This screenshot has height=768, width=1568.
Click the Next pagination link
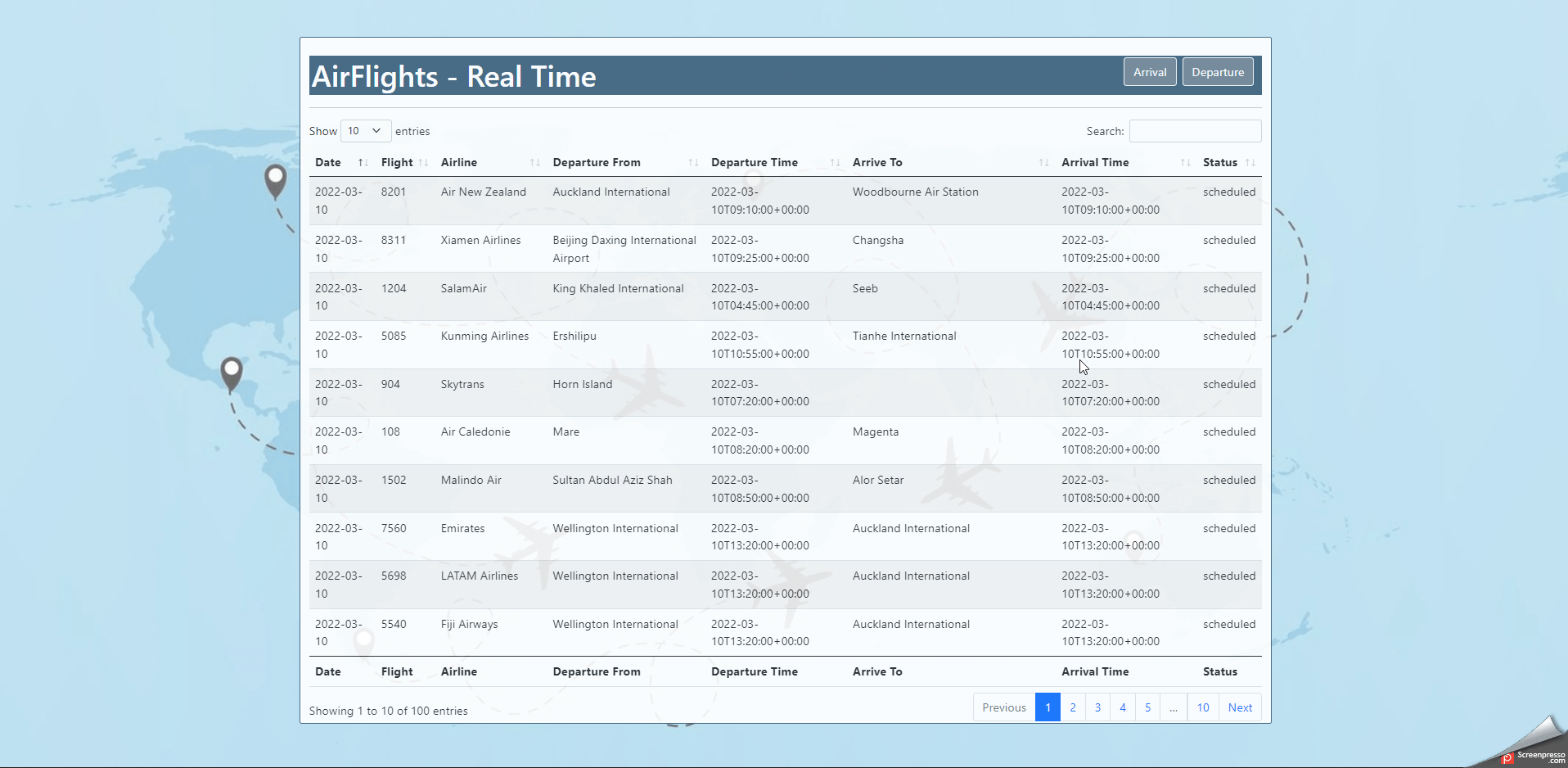point(1239,707)
